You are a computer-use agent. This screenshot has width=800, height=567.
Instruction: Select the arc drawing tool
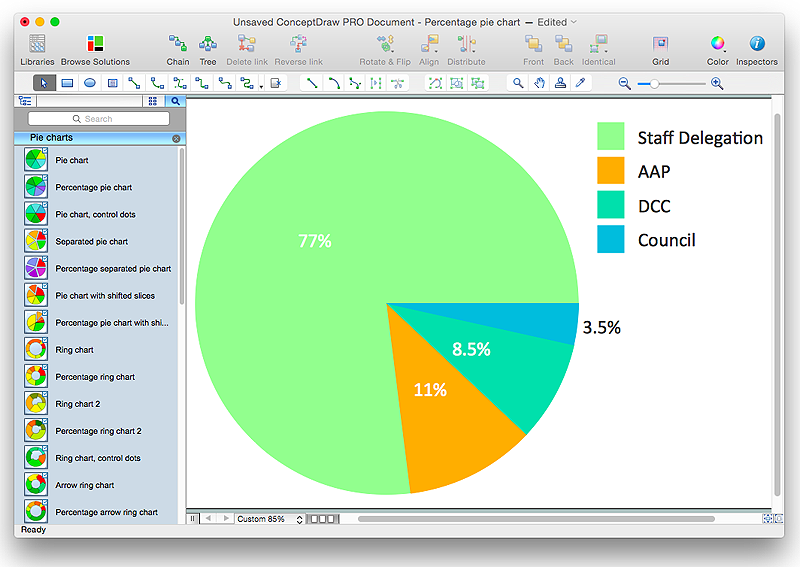334,83
